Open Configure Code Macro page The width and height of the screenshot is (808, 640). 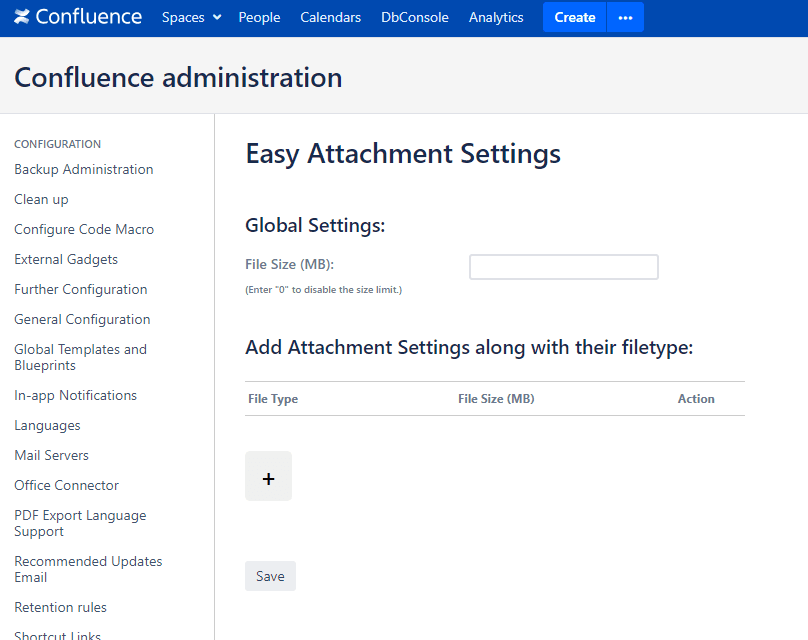[x=84, y=229]
